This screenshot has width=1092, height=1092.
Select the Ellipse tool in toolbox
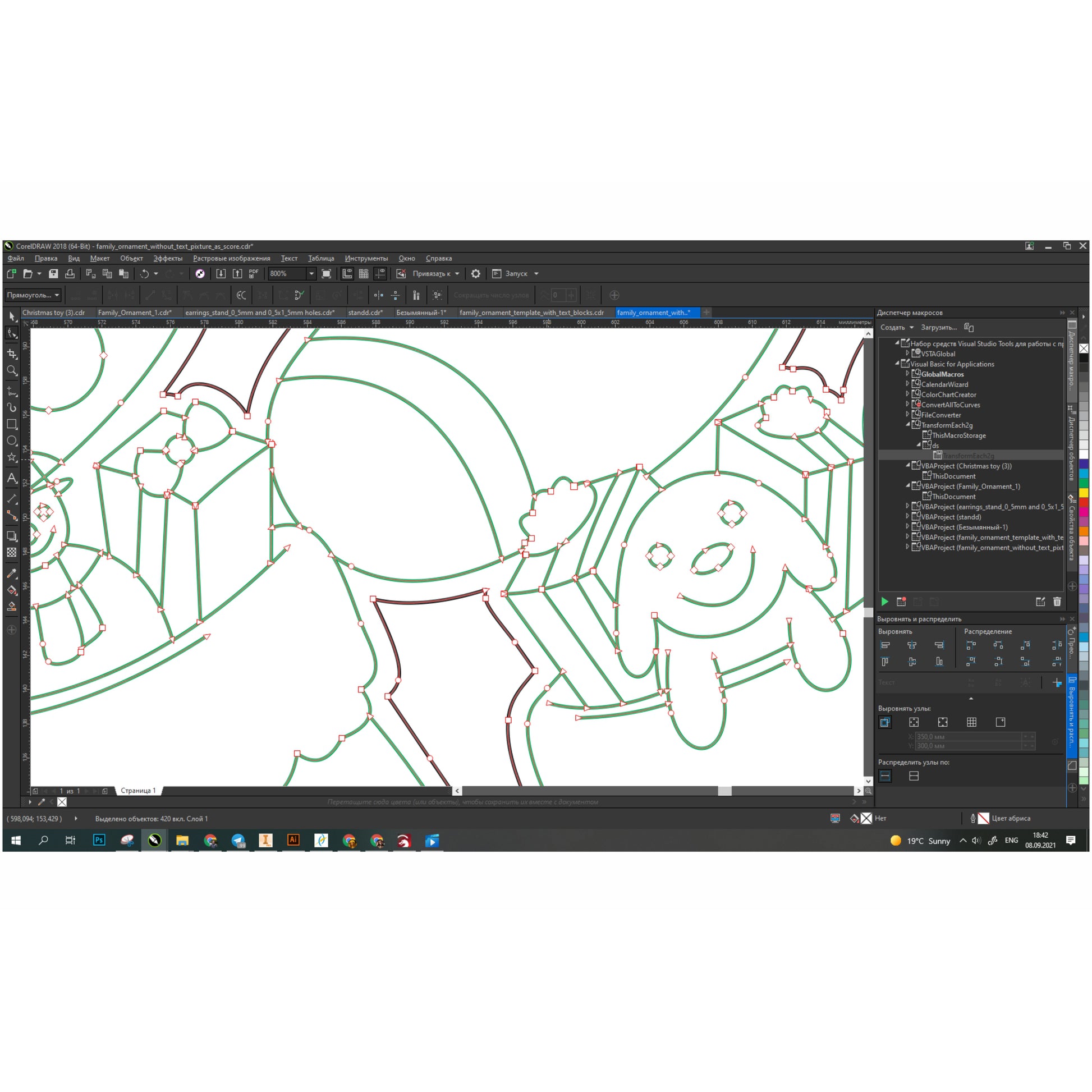[x=12, y=441]
